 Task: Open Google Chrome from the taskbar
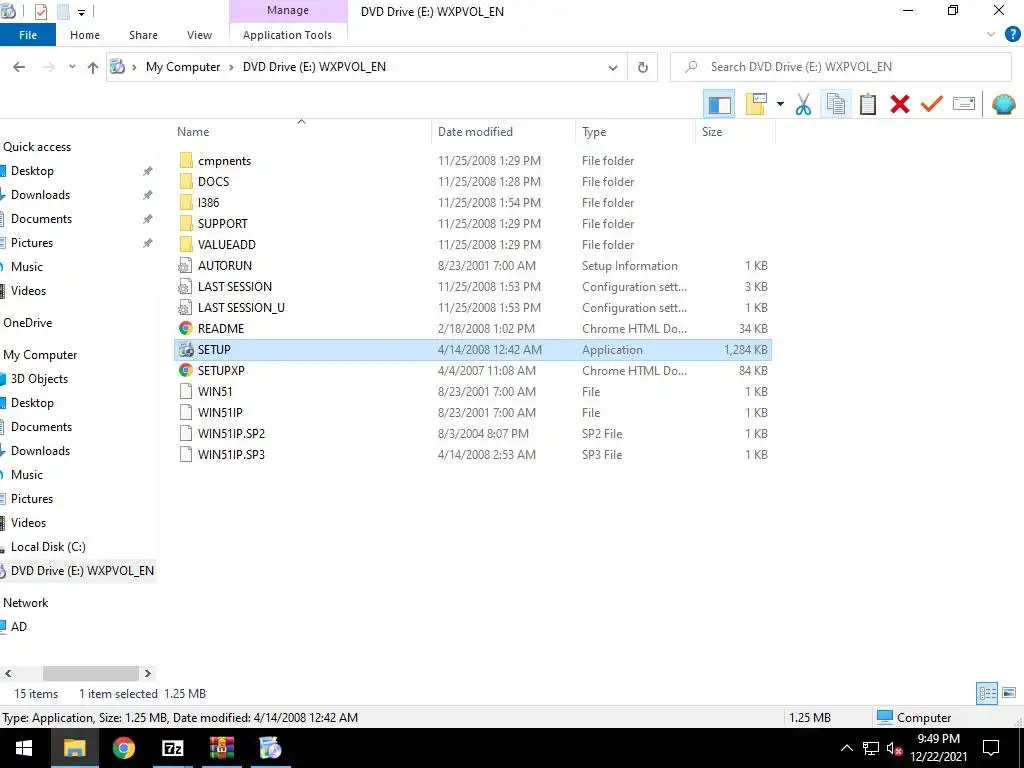[x=123, y=748]
